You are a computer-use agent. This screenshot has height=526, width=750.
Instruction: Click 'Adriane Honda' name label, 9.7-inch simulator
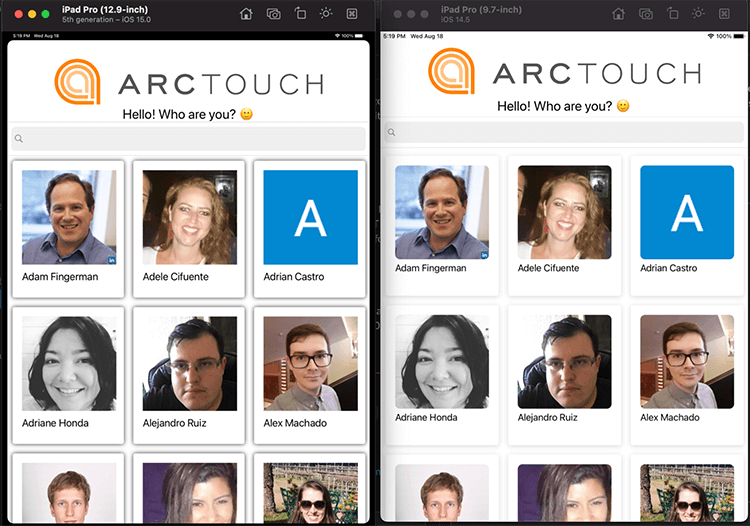click(x=426, y=417)
